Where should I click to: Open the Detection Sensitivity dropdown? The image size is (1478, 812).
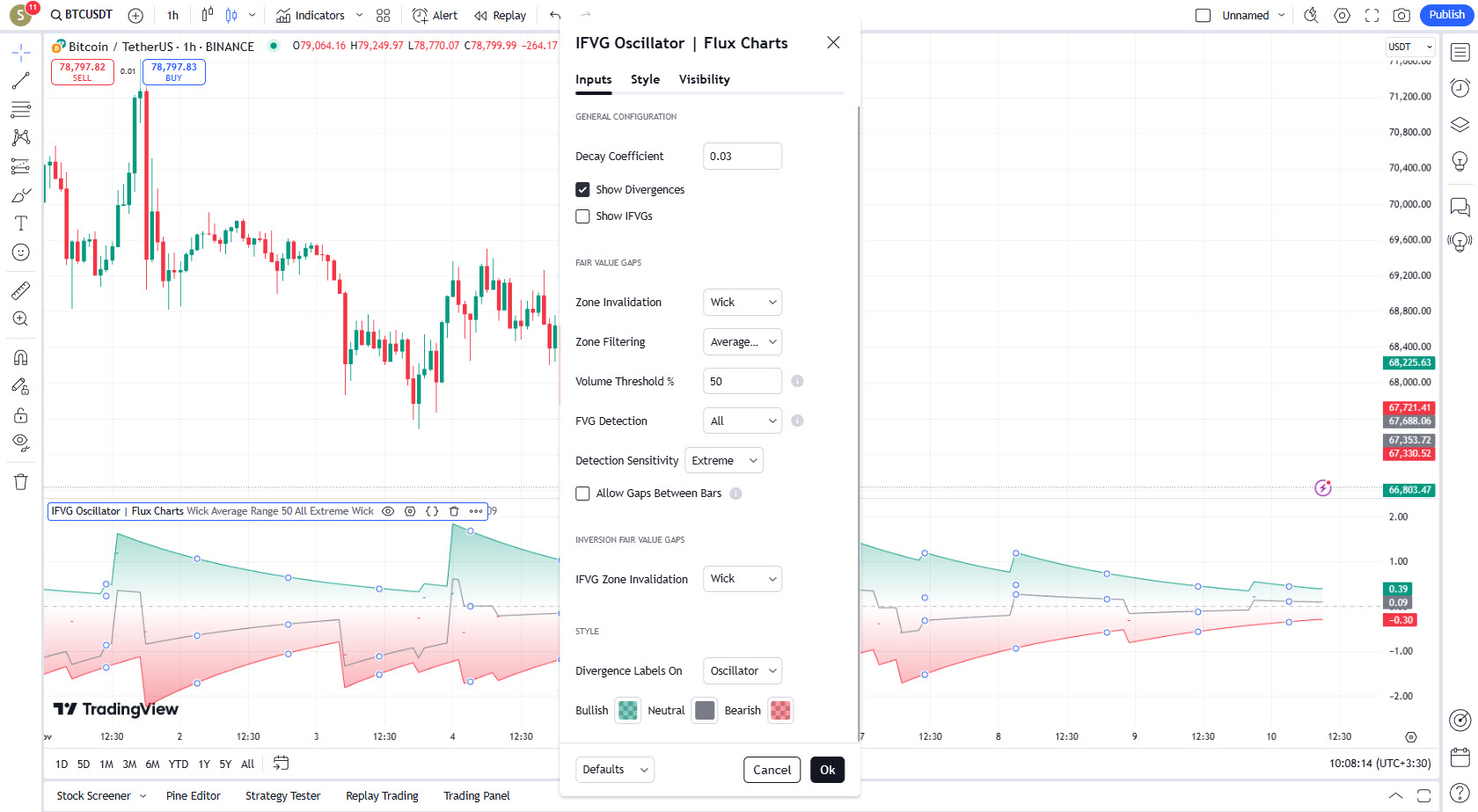724,461
